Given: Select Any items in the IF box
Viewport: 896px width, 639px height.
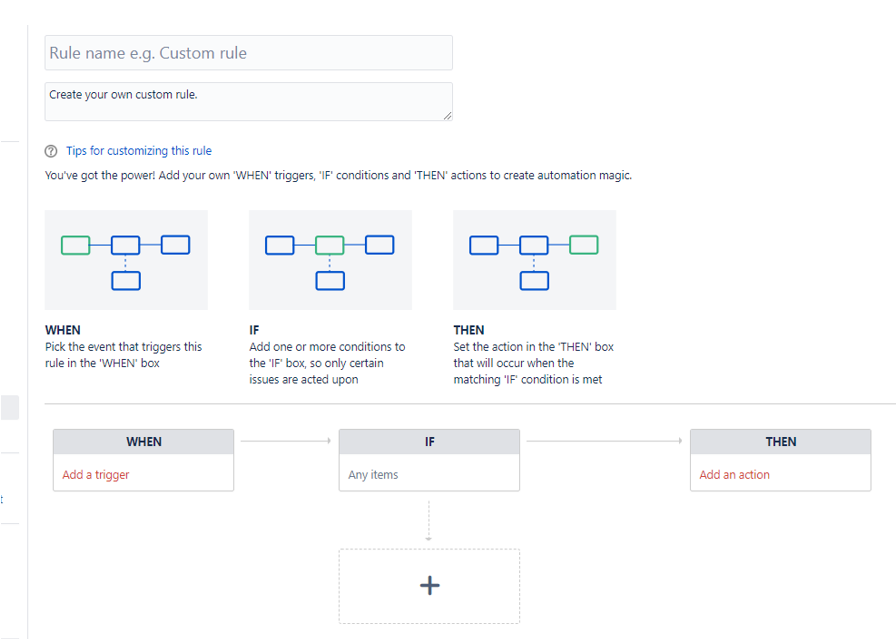Looking at the screenshot, I should click(x=373, y=475).
